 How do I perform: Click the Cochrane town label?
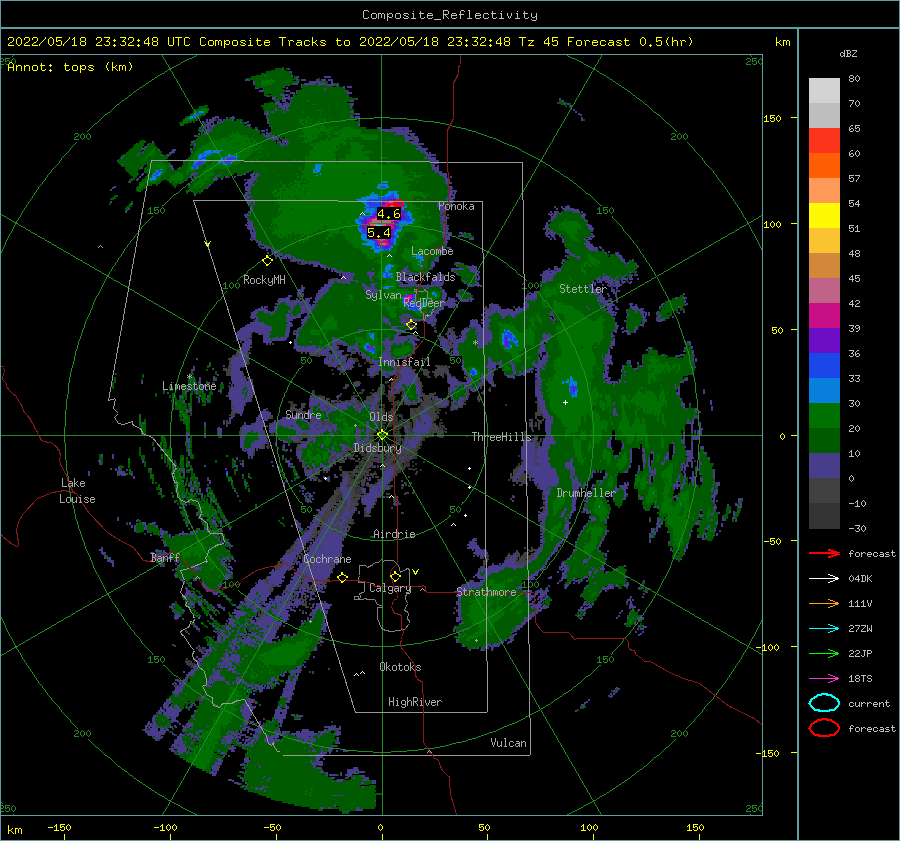(327, 559)
